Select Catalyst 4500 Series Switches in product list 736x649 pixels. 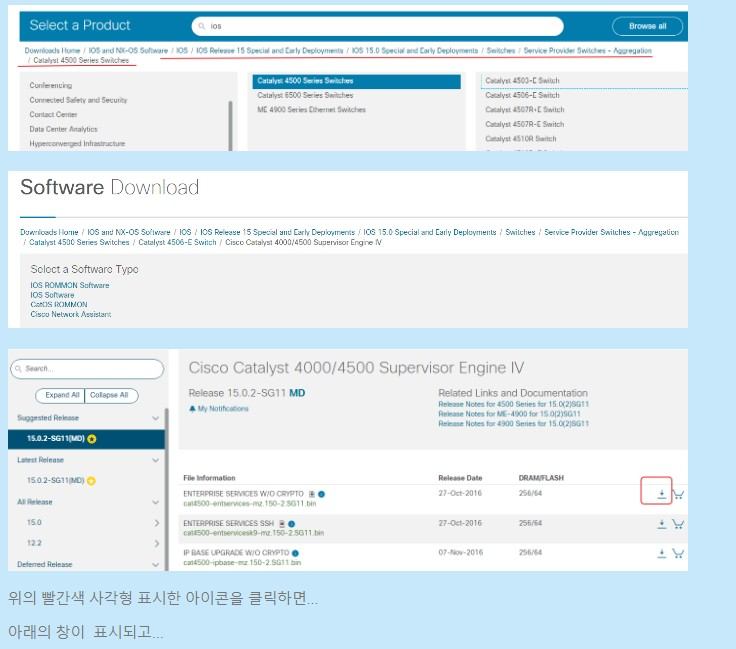pyautogui.click(x=356, y=81)
